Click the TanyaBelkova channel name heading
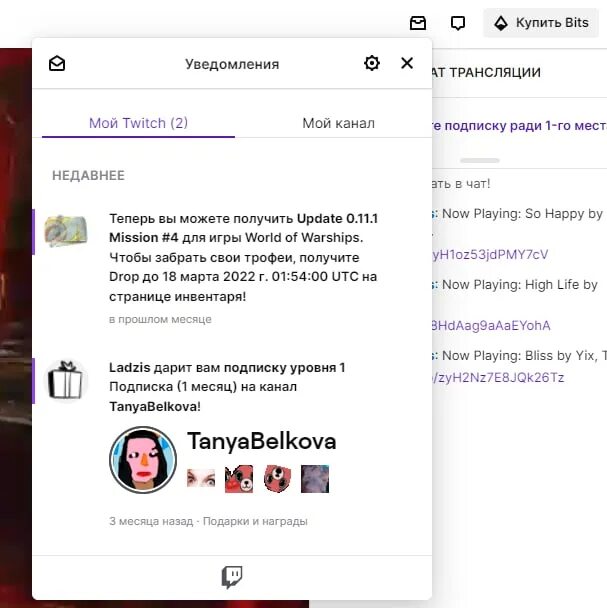Screen dimensions: 607x608 [x=261, y=441]
